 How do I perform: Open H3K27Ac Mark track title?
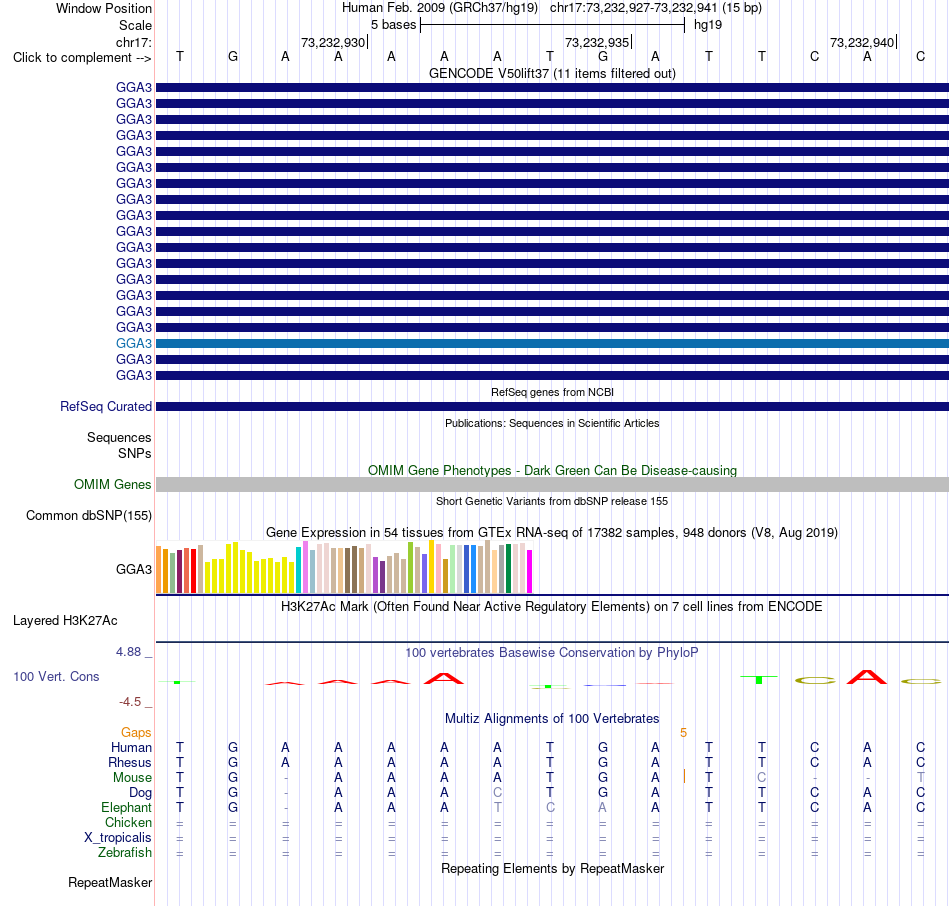tap(552, 607)
